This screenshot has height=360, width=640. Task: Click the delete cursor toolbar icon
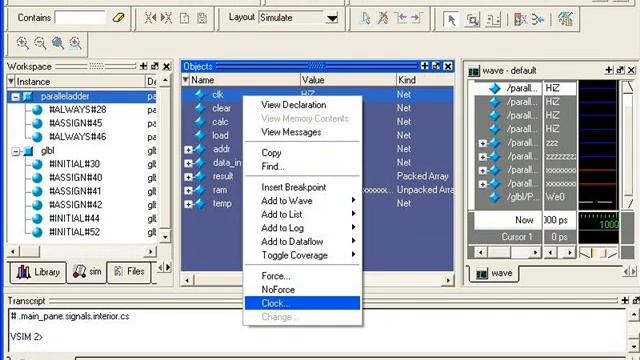tap(383, 18)
